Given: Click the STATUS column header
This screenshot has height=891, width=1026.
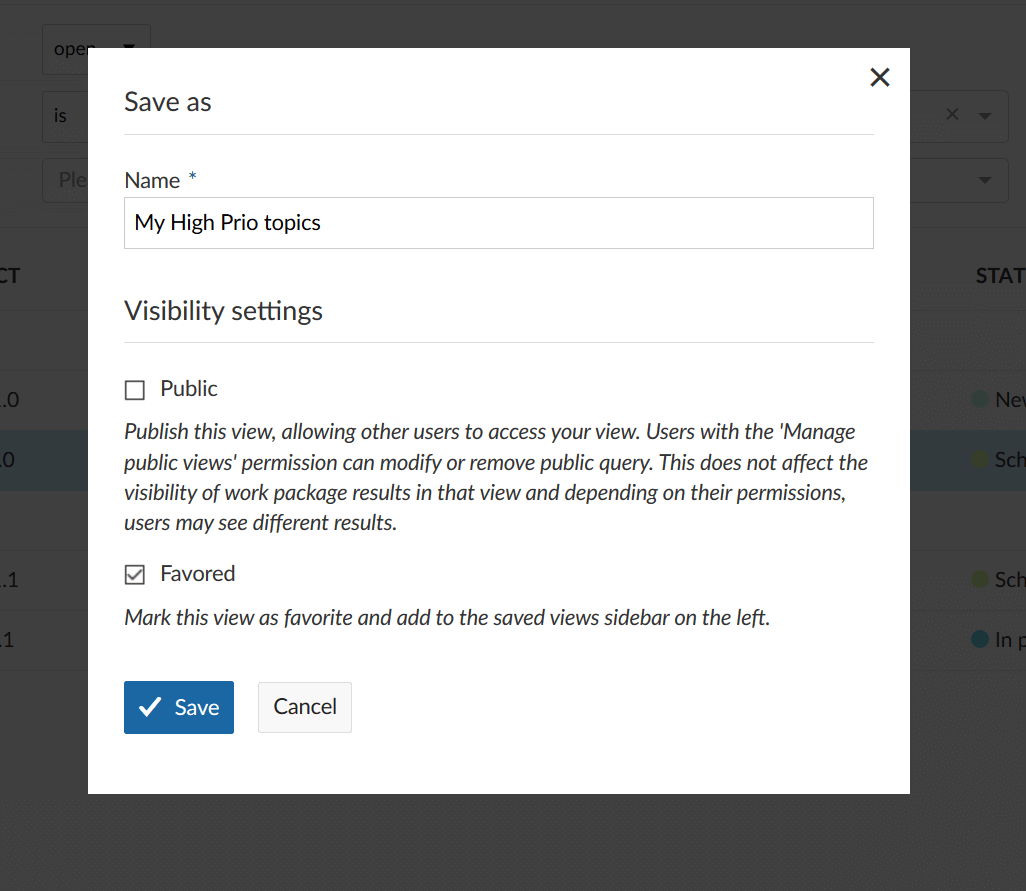Looking at the screenshot, I should [x=999, y=275].
